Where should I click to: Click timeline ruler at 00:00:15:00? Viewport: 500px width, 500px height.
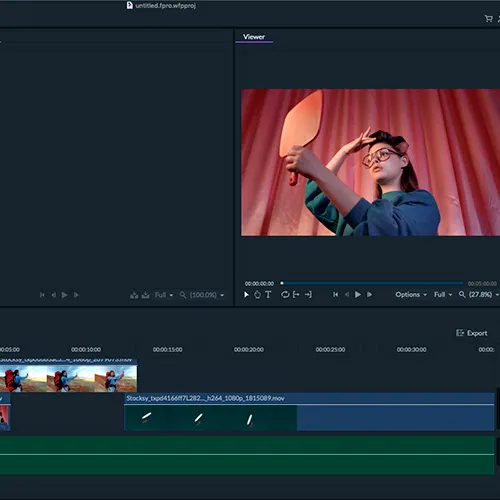click(x=168, y=350)
